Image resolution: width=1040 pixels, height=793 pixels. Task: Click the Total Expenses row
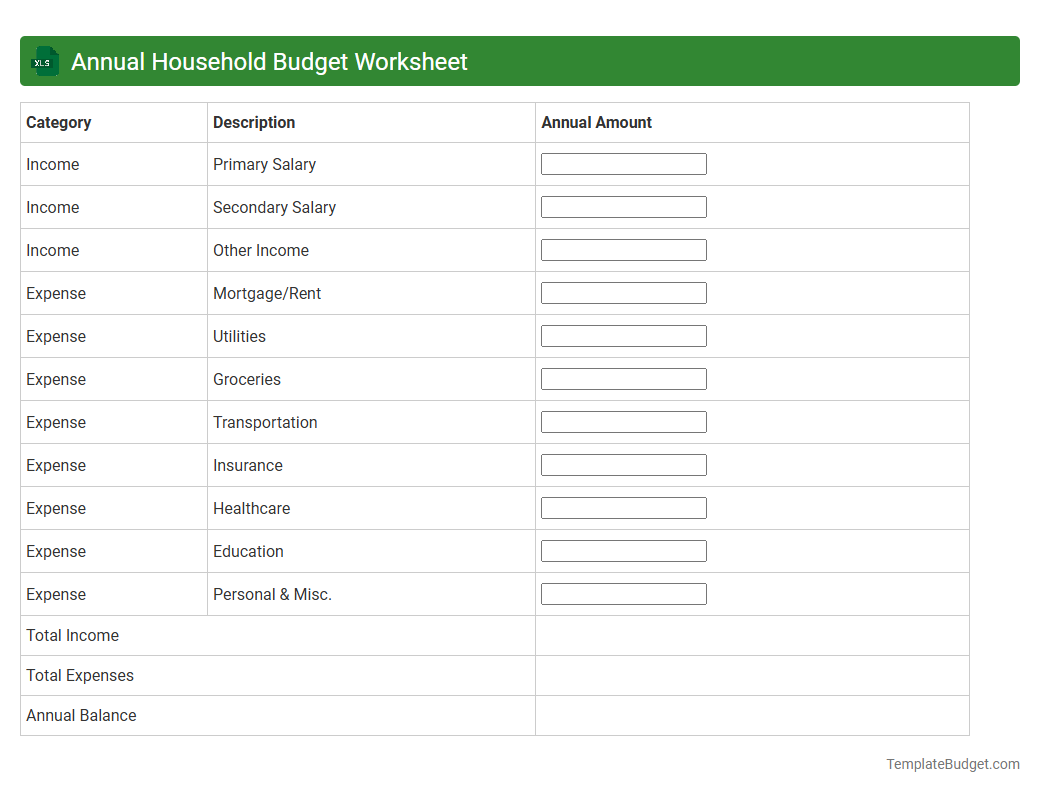pos(80,675)
